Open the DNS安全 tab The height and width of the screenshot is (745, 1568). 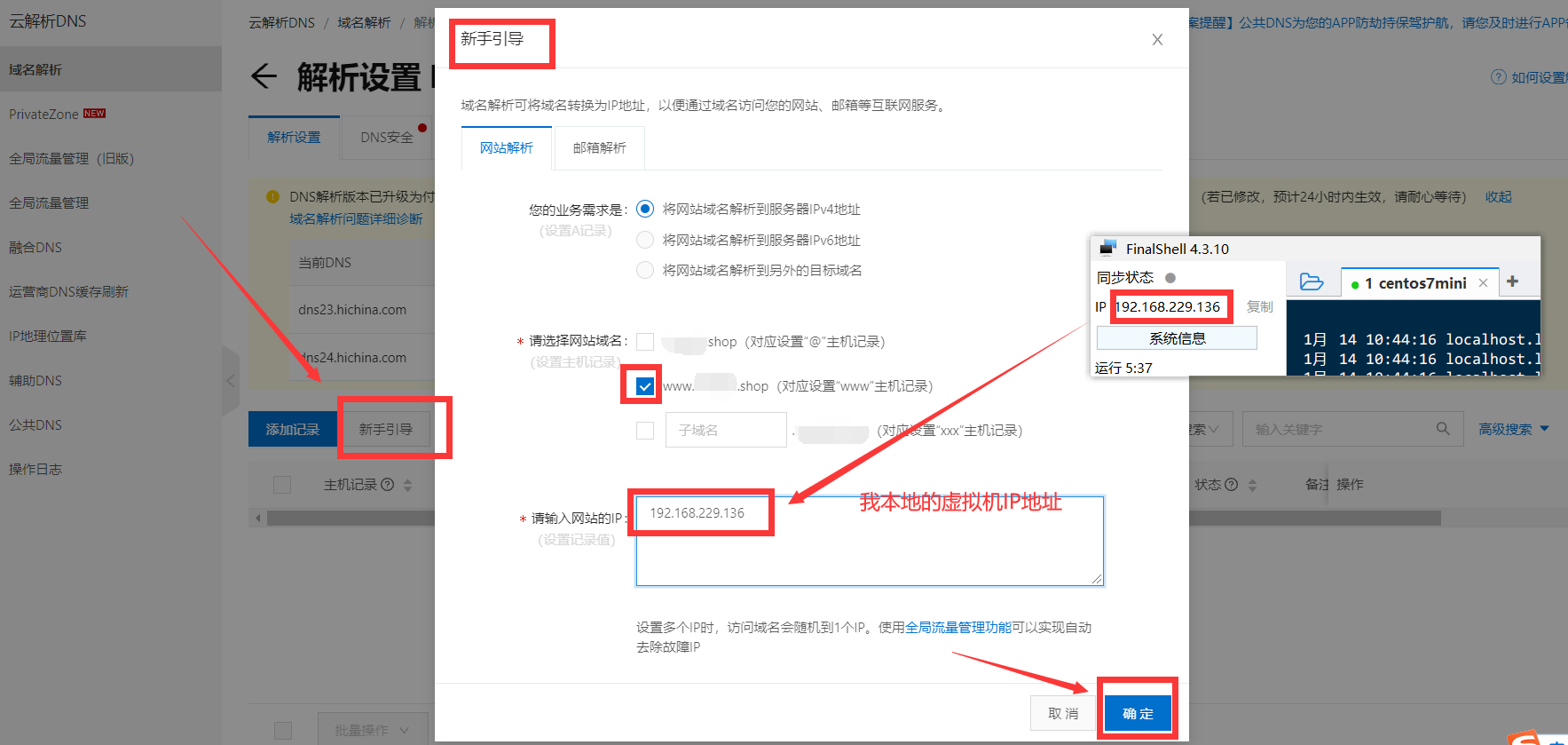click(x=387, y=138)
